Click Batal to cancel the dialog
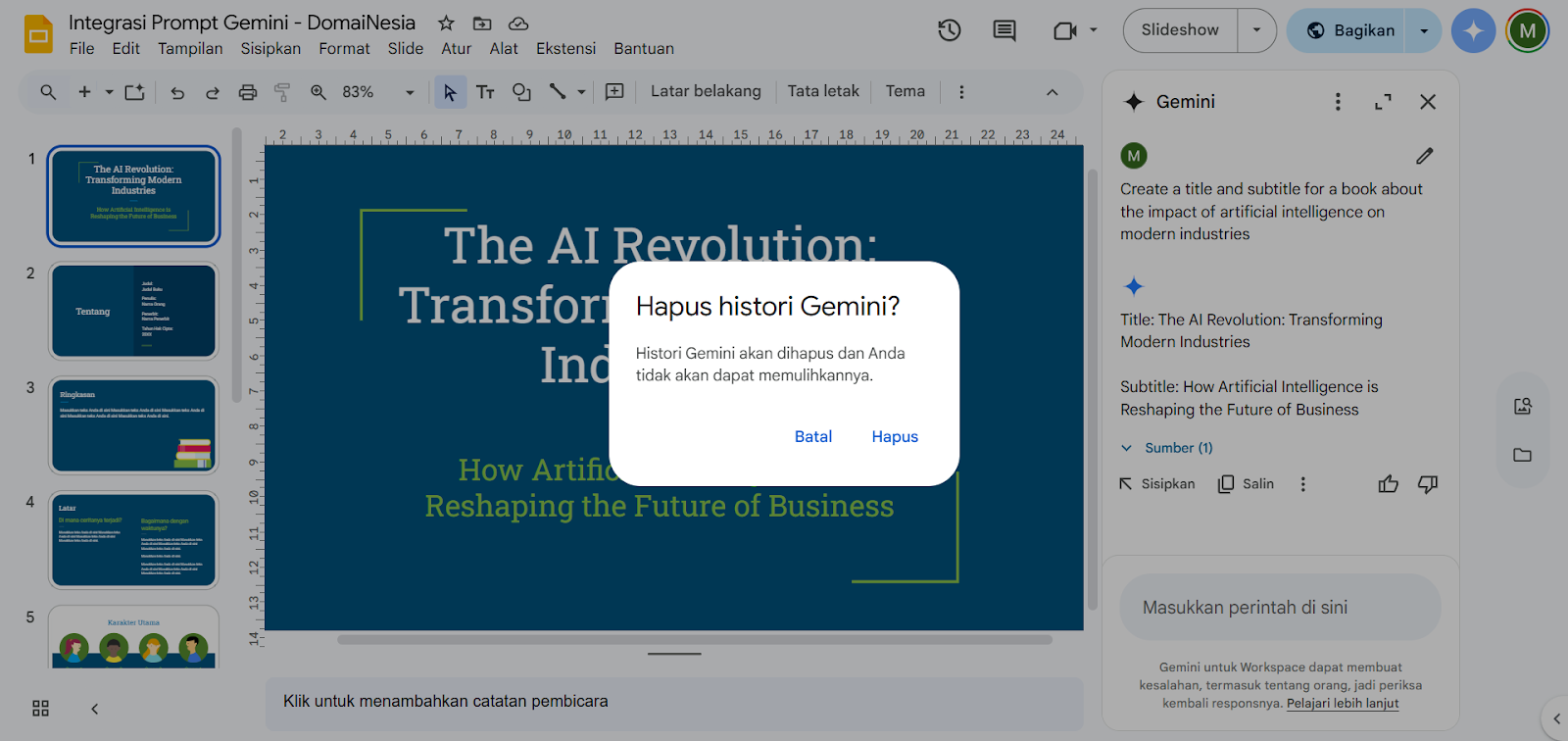Screen dimensions: 1568x741 812,437
